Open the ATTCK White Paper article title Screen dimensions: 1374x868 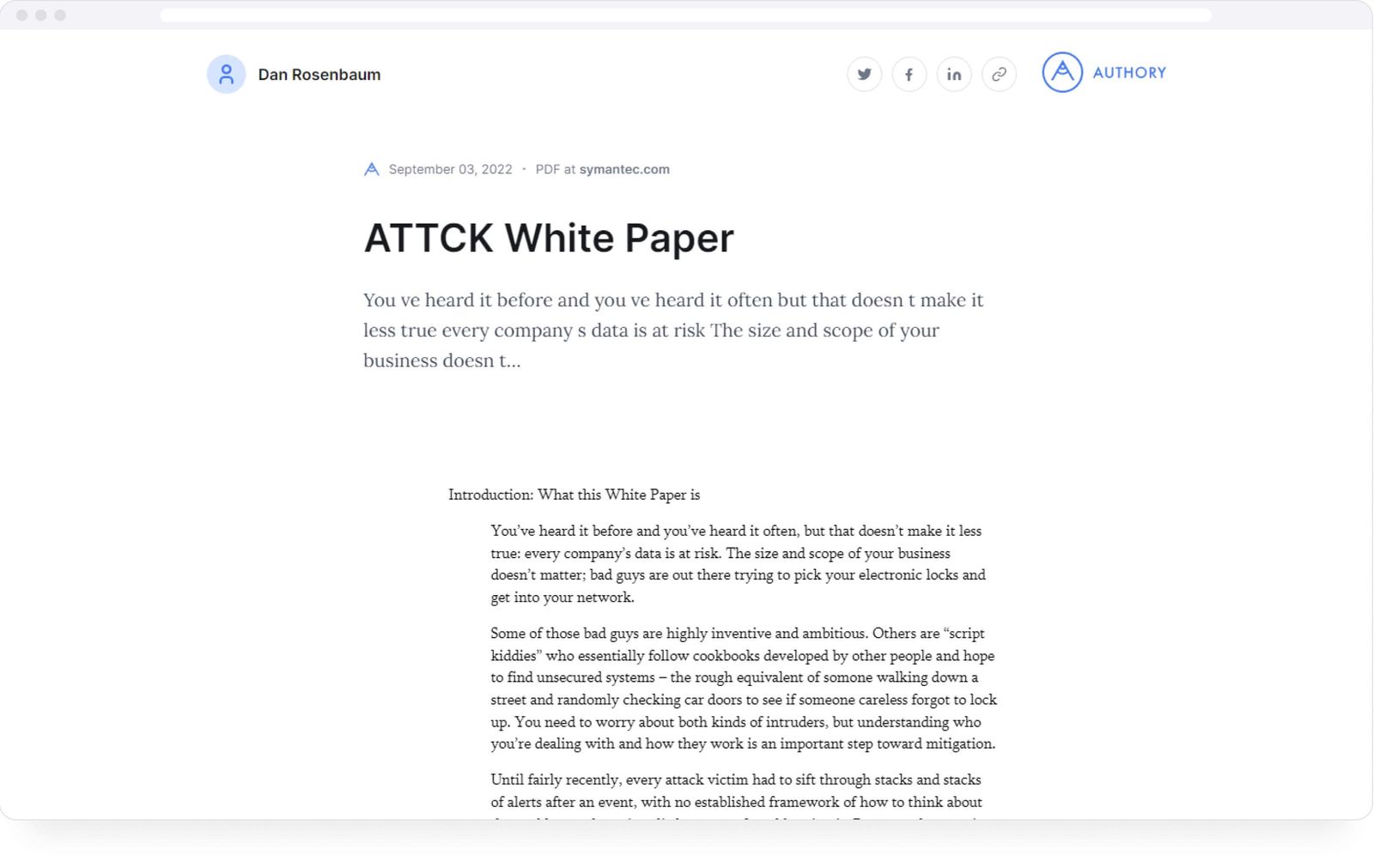pos(548,239)
